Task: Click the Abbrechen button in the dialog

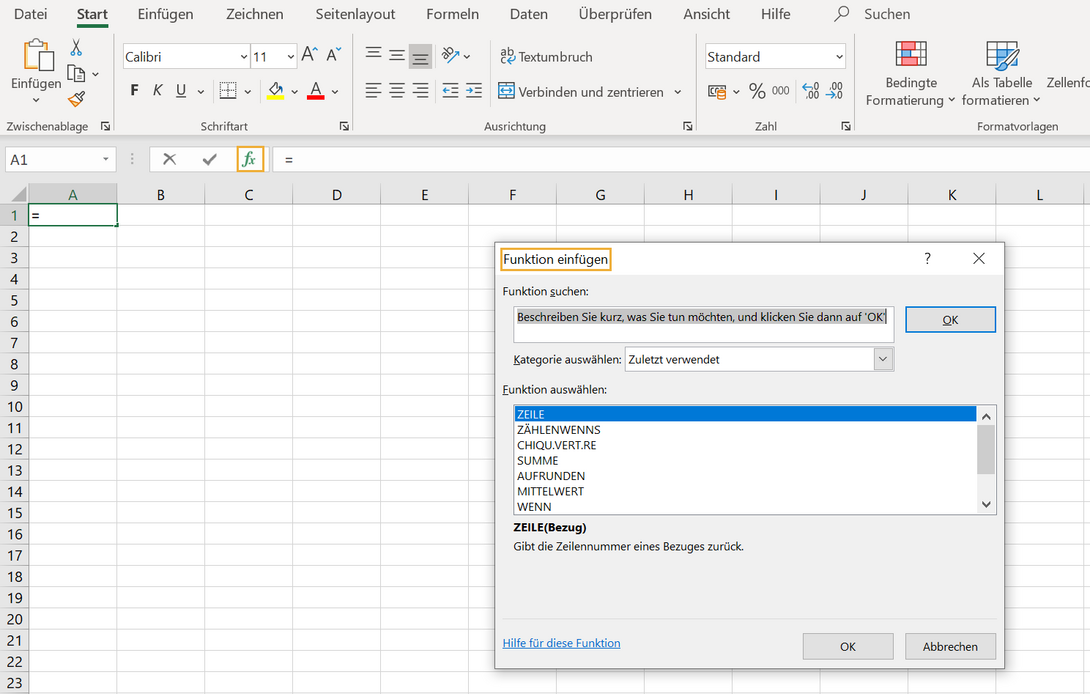Action: pos(949,646)
